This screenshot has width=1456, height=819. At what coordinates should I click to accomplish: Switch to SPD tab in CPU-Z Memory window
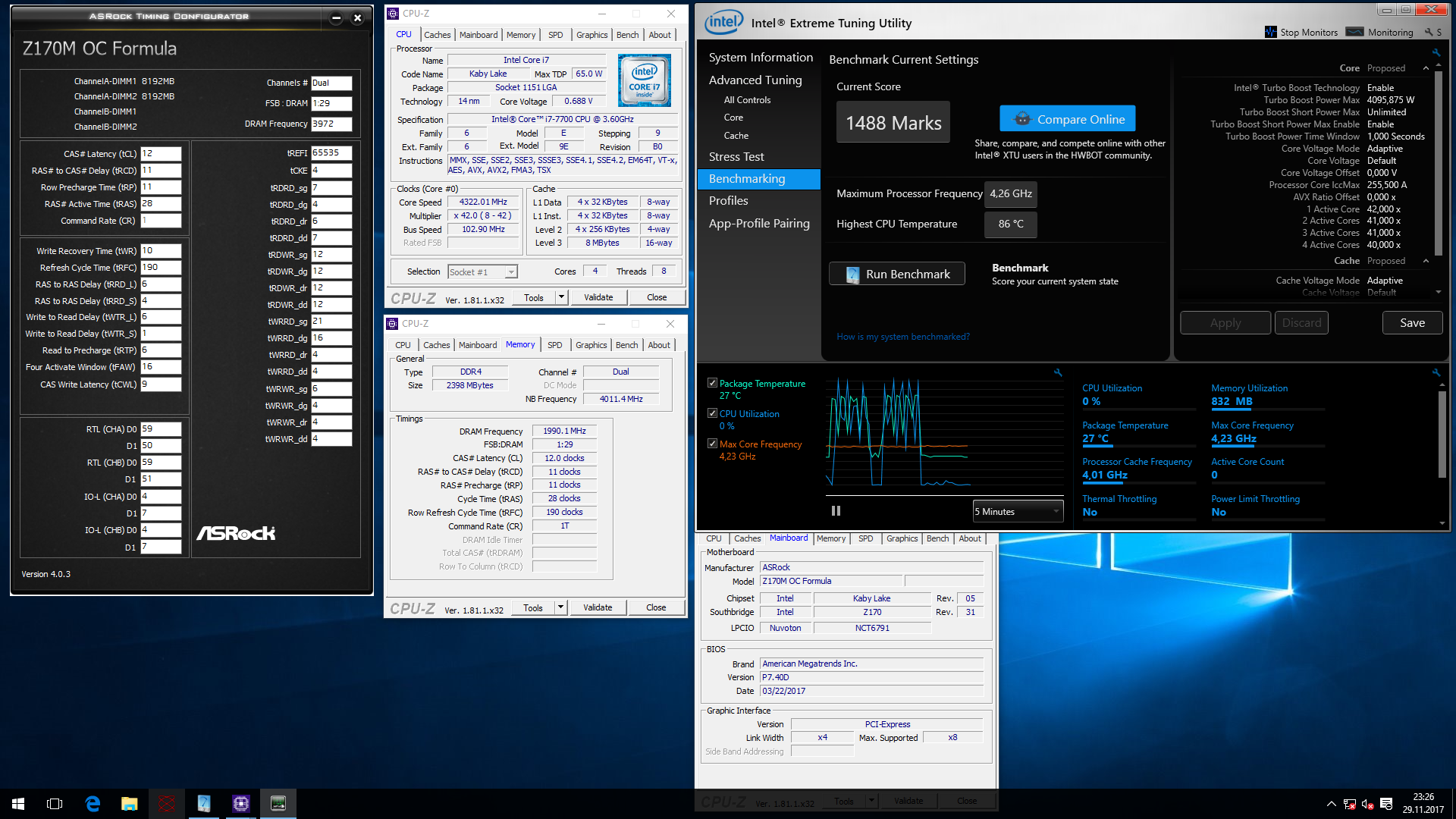[555, 345]
